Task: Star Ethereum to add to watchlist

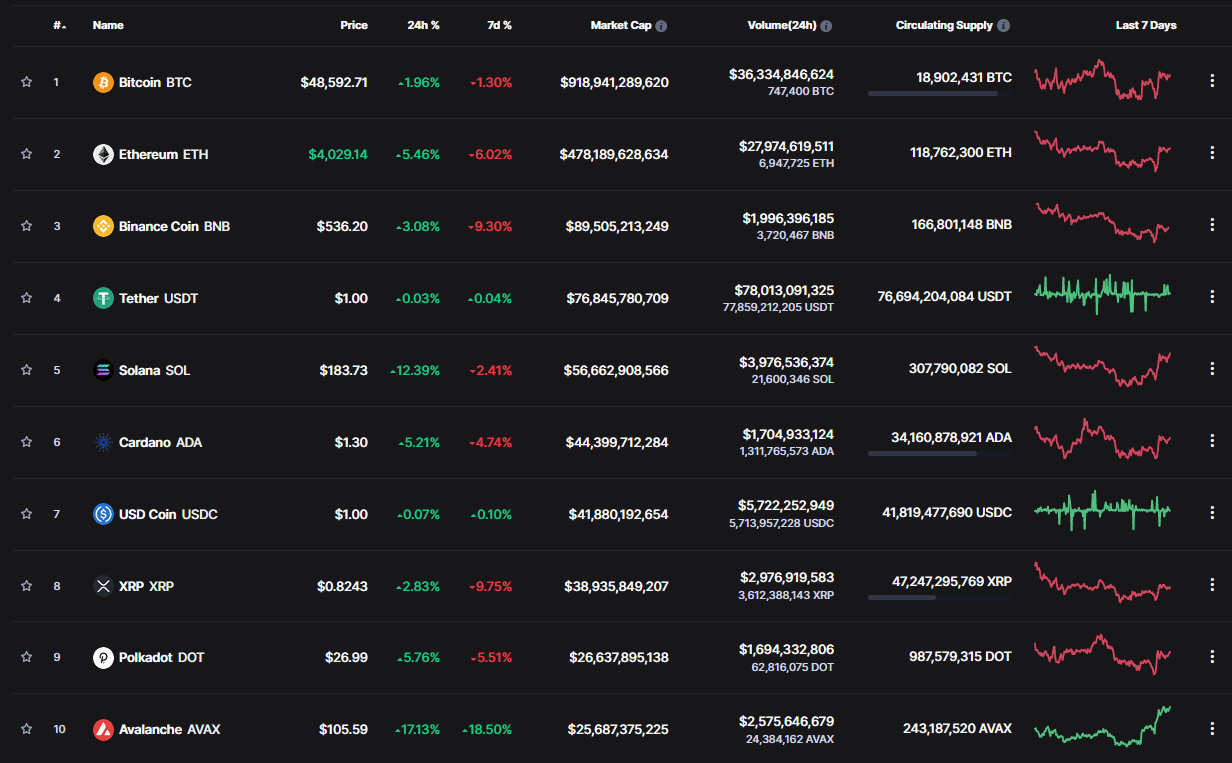Action: click(x=27, y=154)
